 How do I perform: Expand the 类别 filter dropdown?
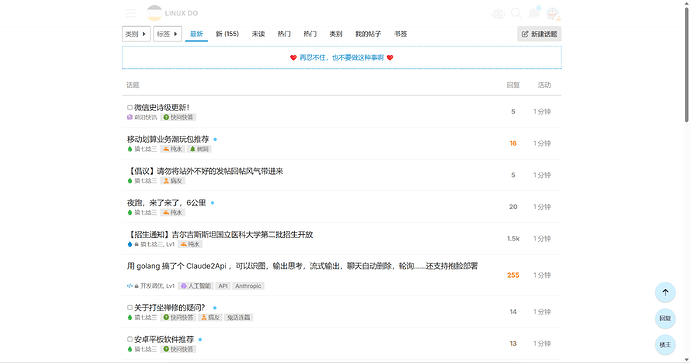(x=136, y=34)
